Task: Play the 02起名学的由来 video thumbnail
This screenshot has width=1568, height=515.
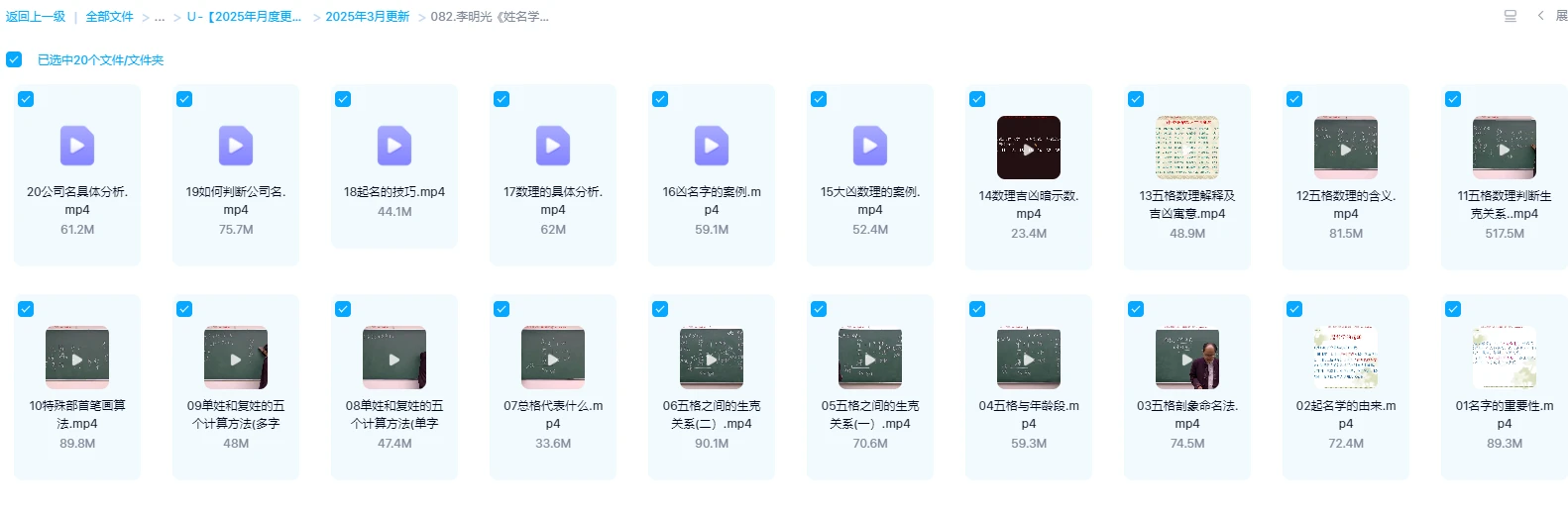Action: click(x=1346, y=358)
